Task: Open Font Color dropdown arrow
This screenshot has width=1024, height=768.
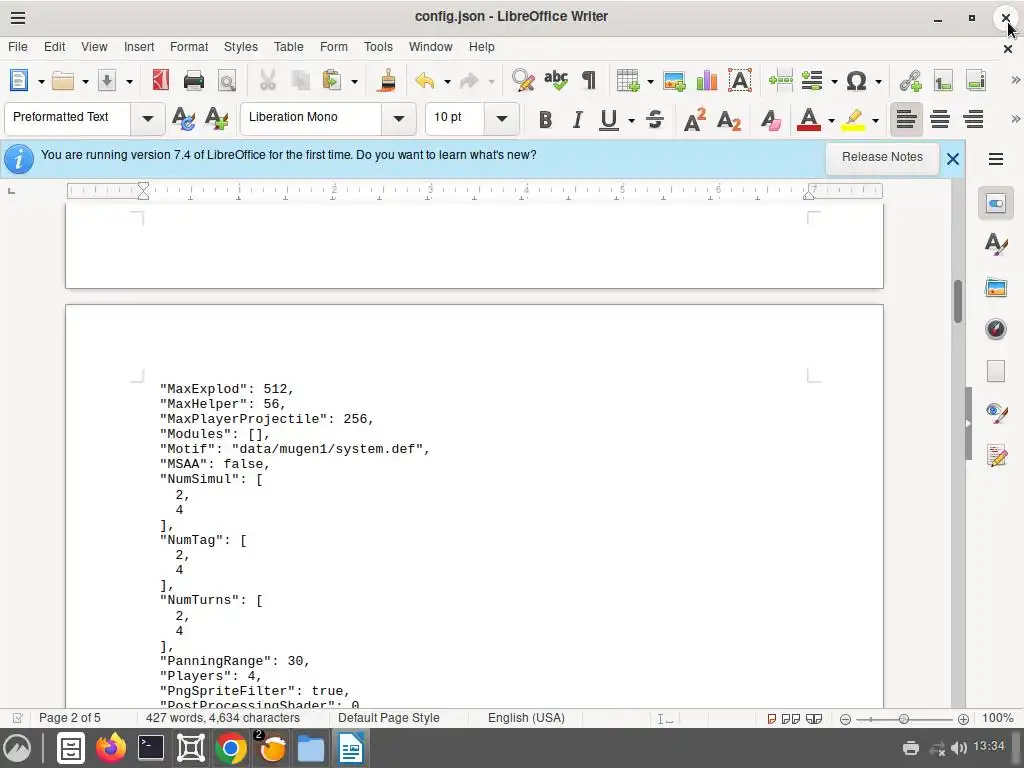Action: (x=831, y=120)
